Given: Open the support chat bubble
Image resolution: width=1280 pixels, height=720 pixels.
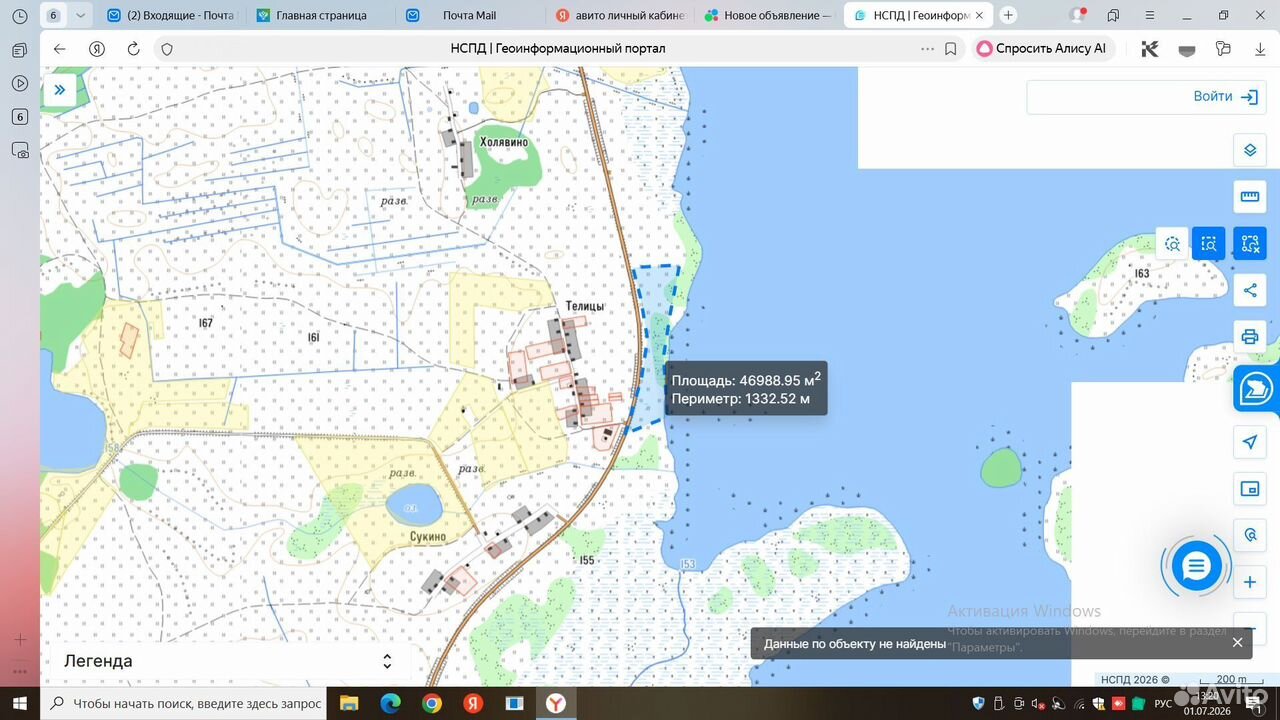Looking at the screenshot, I should pyautogui.click(x=1196, y=567).
